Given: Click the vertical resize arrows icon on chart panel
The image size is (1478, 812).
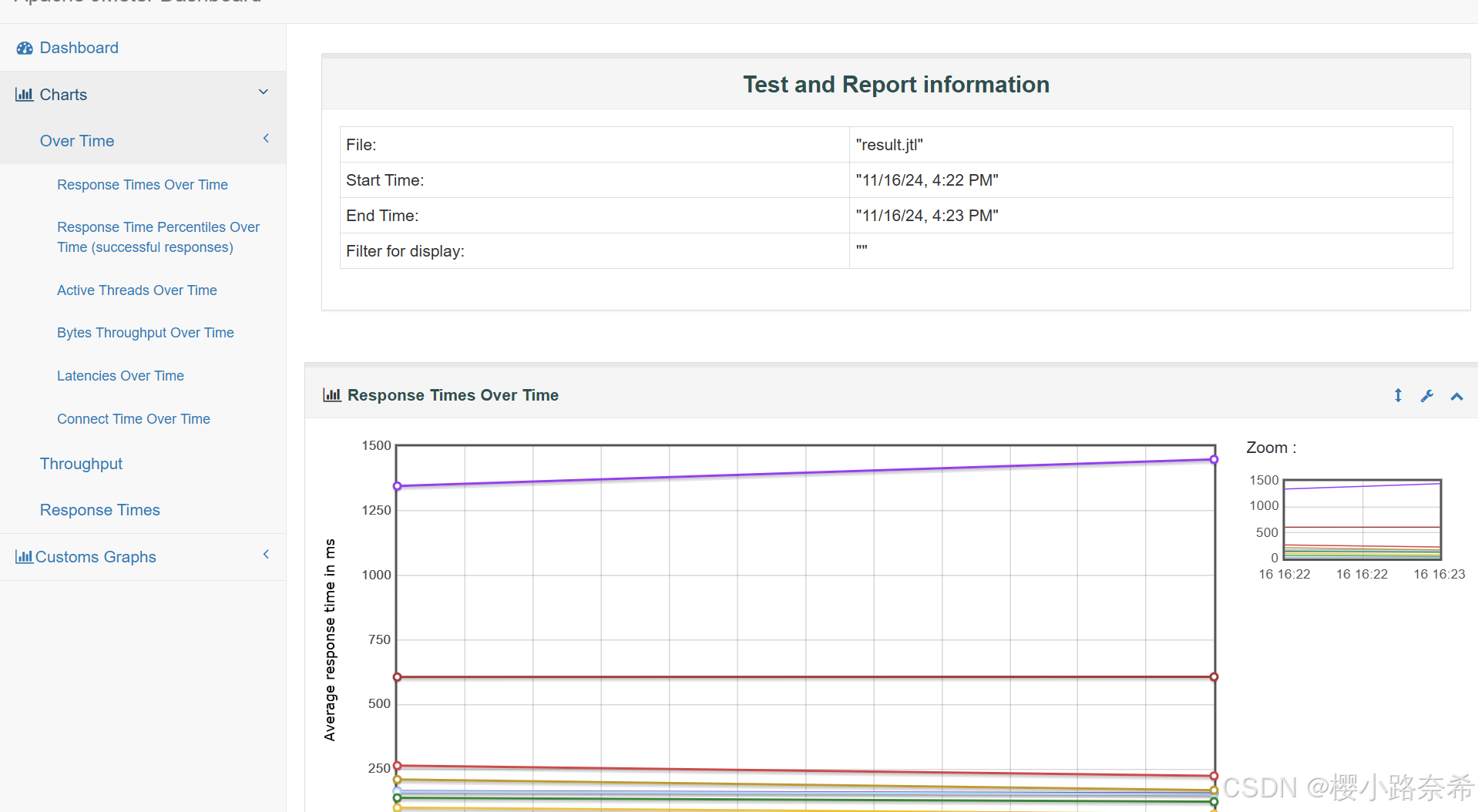Looking at the screenshot, I should (1398, 395).
